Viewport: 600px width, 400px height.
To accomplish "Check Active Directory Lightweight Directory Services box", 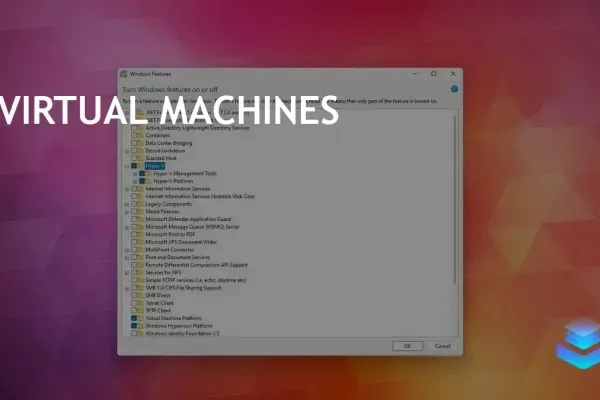I will tap(134, 128).
